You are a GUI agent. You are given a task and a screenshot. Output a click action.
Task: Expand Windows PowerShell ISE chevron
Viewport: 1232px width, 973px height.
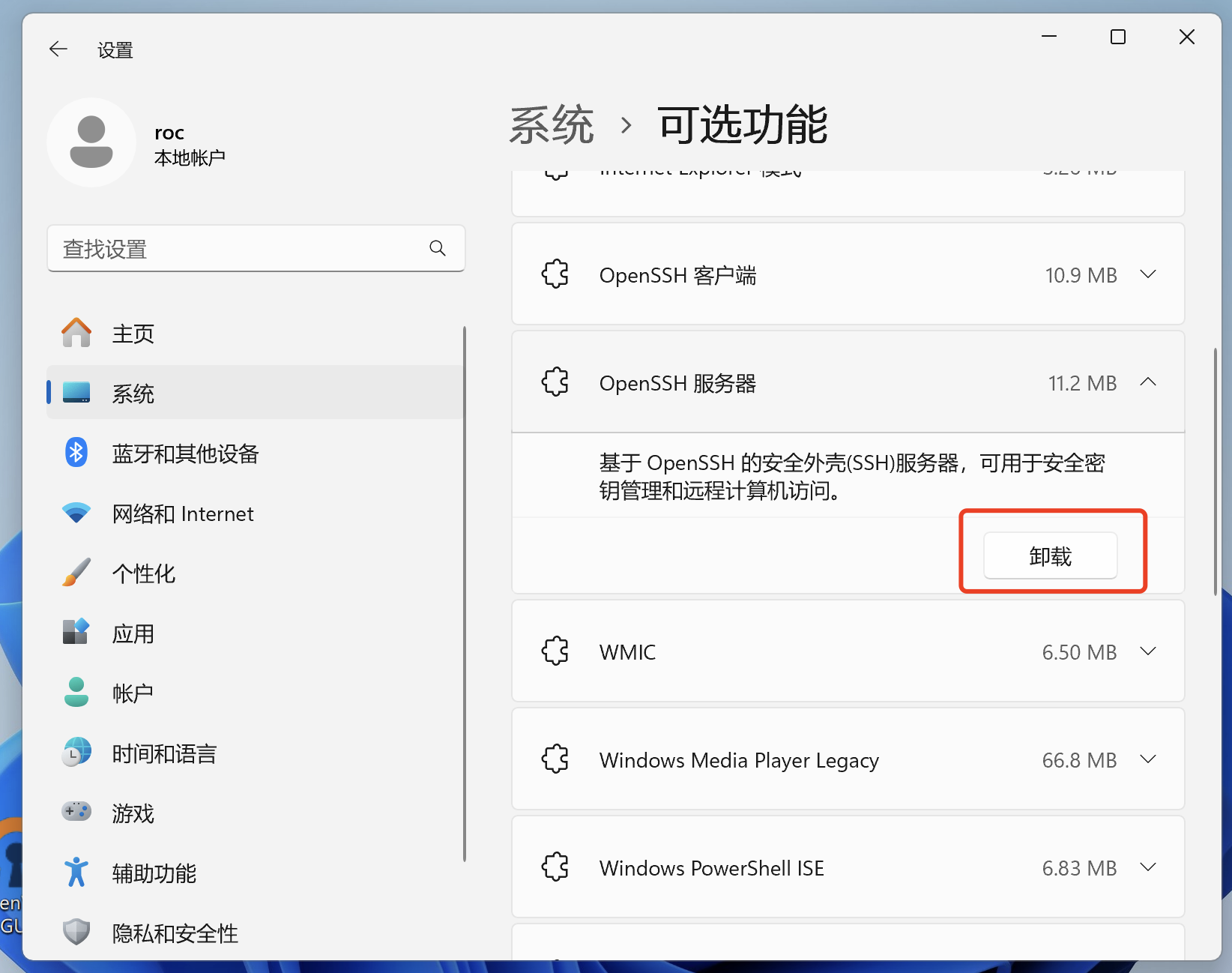(x=1148, y=867)
